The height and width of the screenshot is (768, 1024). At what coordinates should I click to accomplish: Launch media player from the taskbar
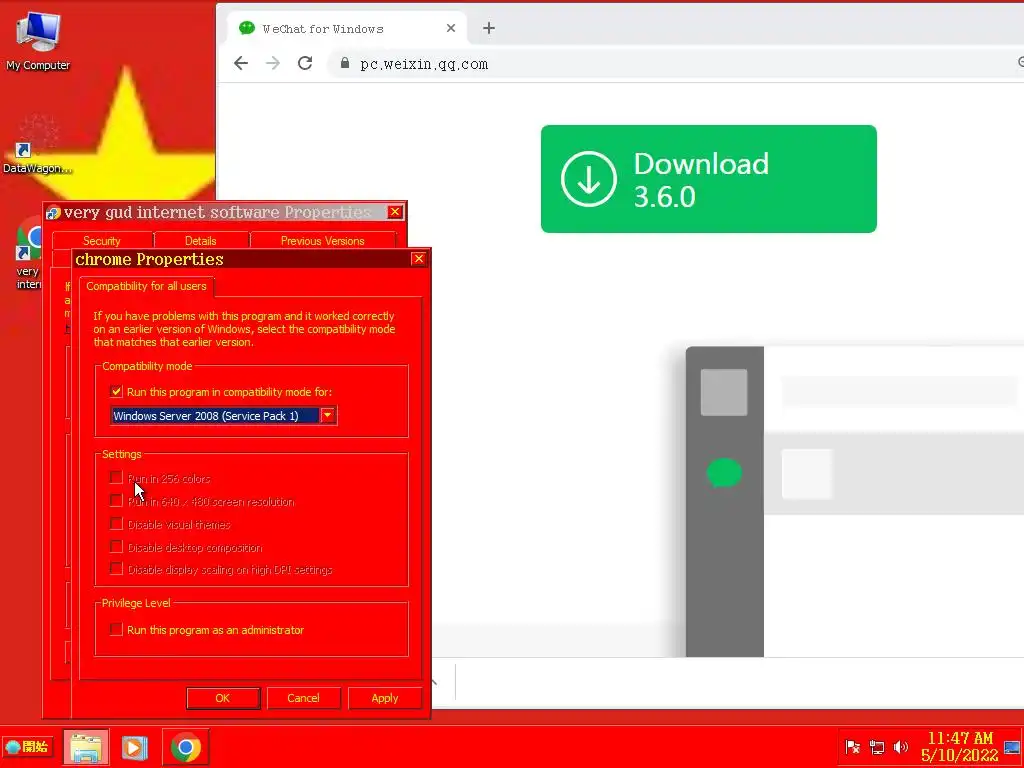point(135,748)
